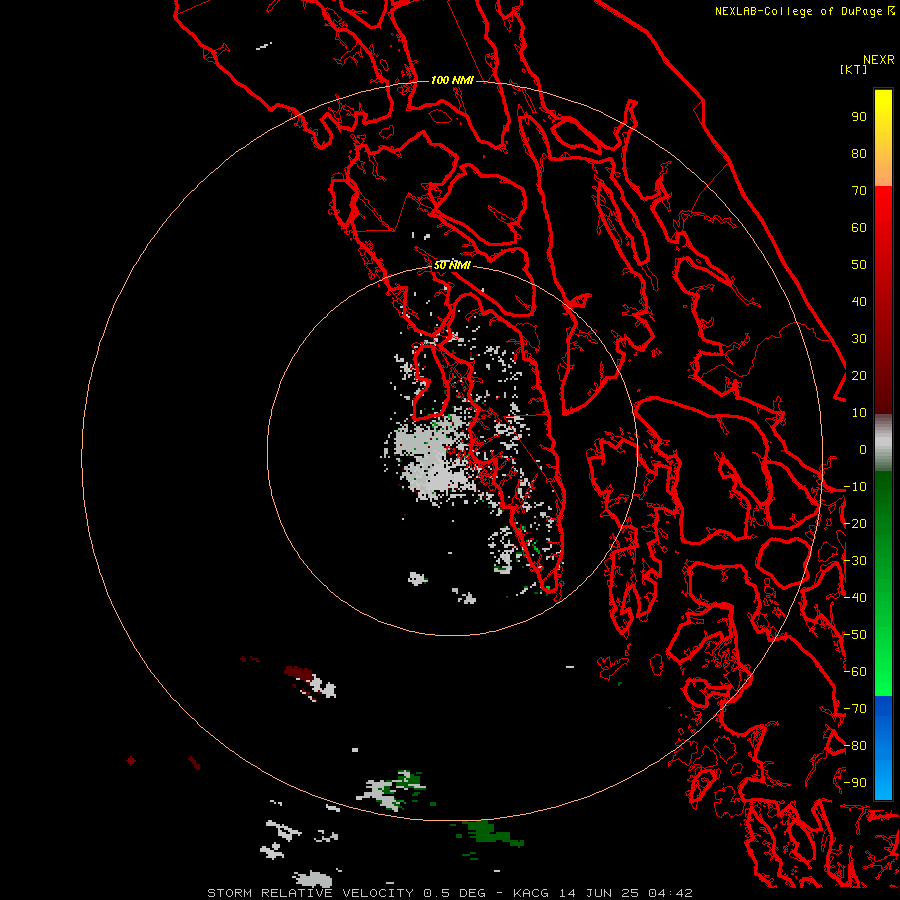Click the -70 value on velocity scale
The image size is (900, 900).
855,709
